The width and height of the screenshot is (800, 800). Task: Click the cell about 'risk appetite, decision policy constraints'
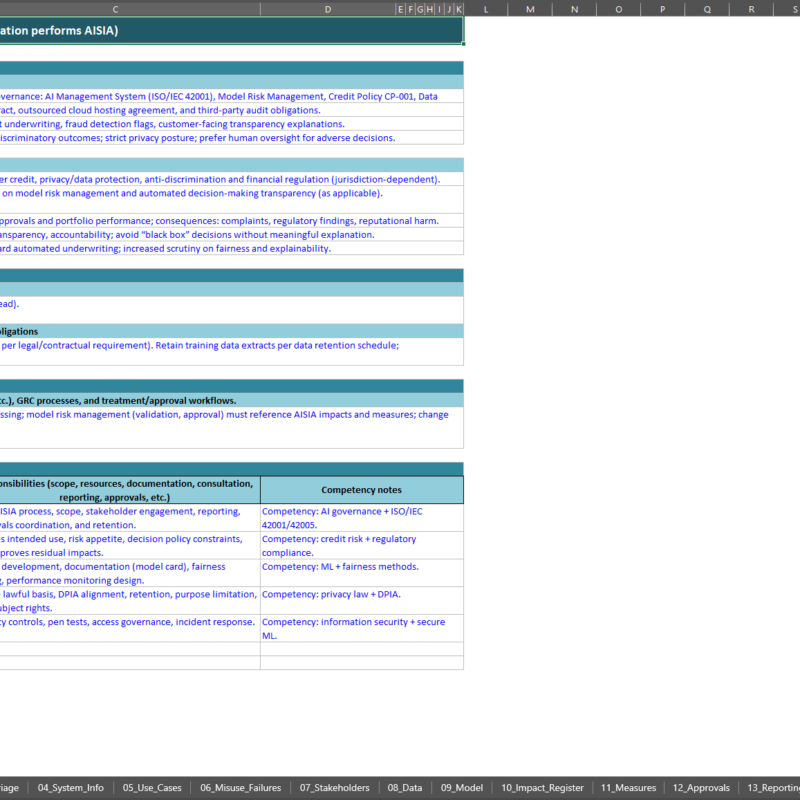tap(130, 545)
